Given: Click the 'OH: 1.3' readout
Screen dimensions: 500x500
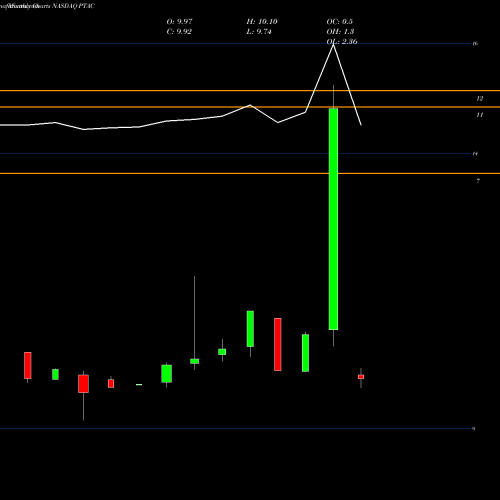Looking at the screenshot, I should click(x=340, y=32).
